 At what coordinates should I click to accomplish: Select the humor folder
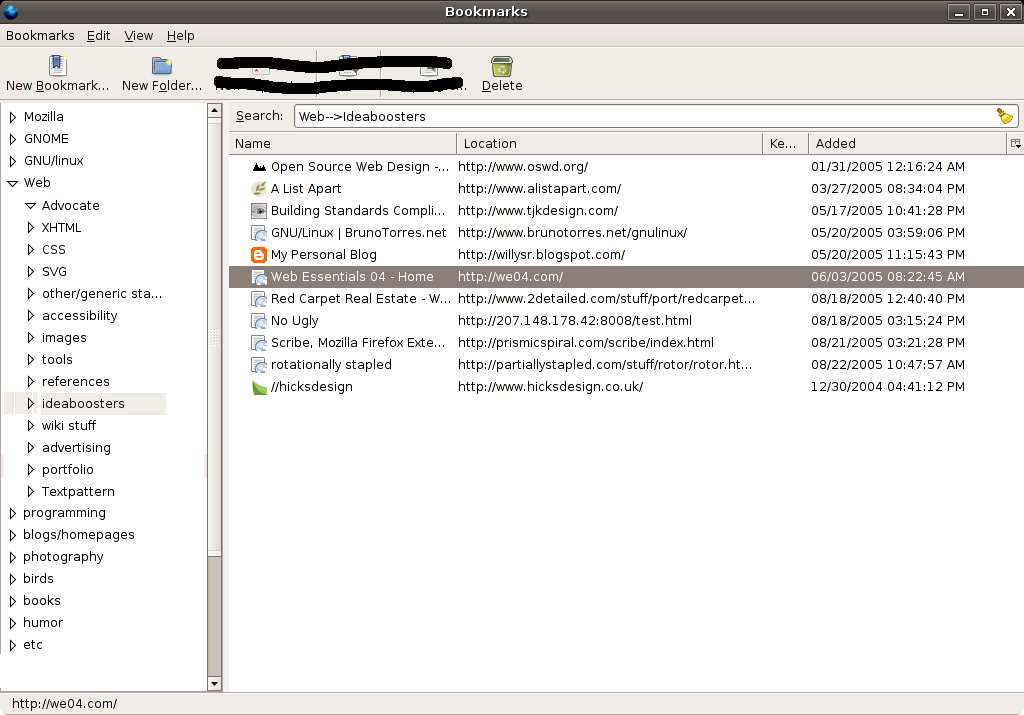tap(42, 623)
